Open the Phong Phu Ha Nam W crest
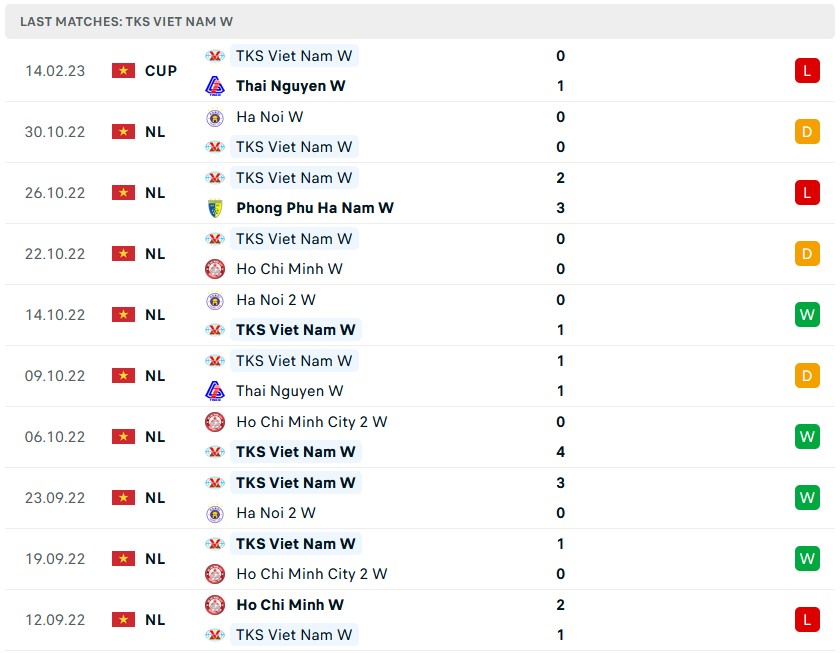The image size is (840, 653). (x=215, y=208)
